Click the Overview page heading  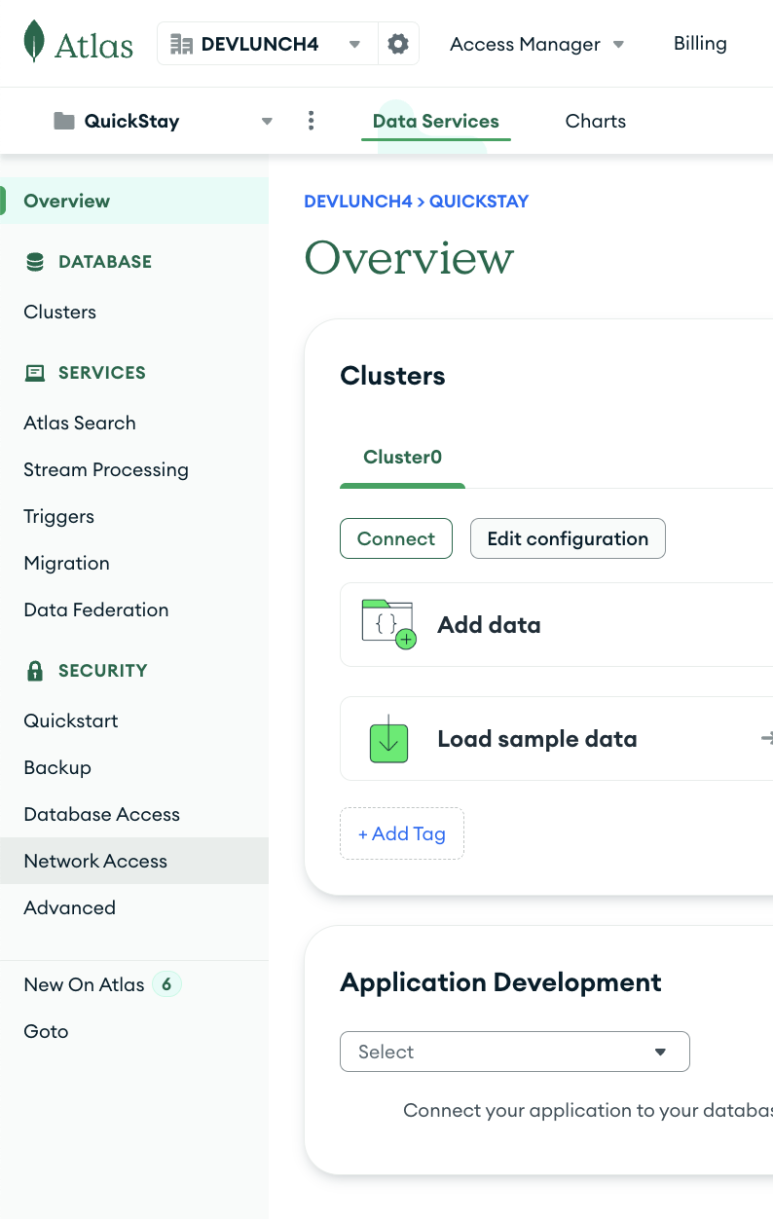409,258
